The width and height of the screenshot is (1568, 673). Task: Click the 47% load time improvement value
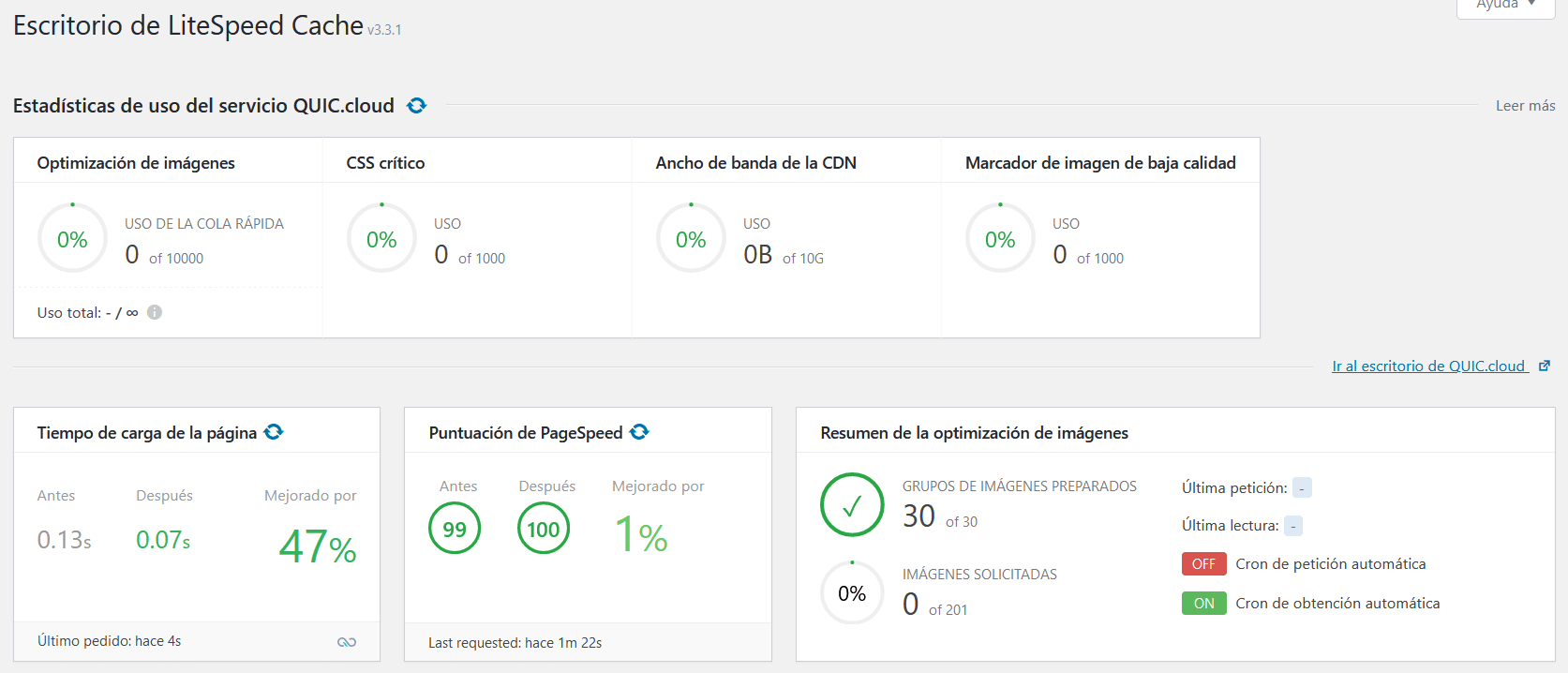click(x=318, y=546)
